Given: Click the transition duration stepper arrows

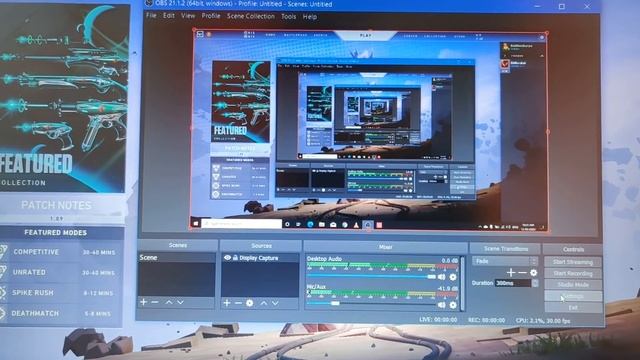Looking at the screenshot, I should (535, 283).
